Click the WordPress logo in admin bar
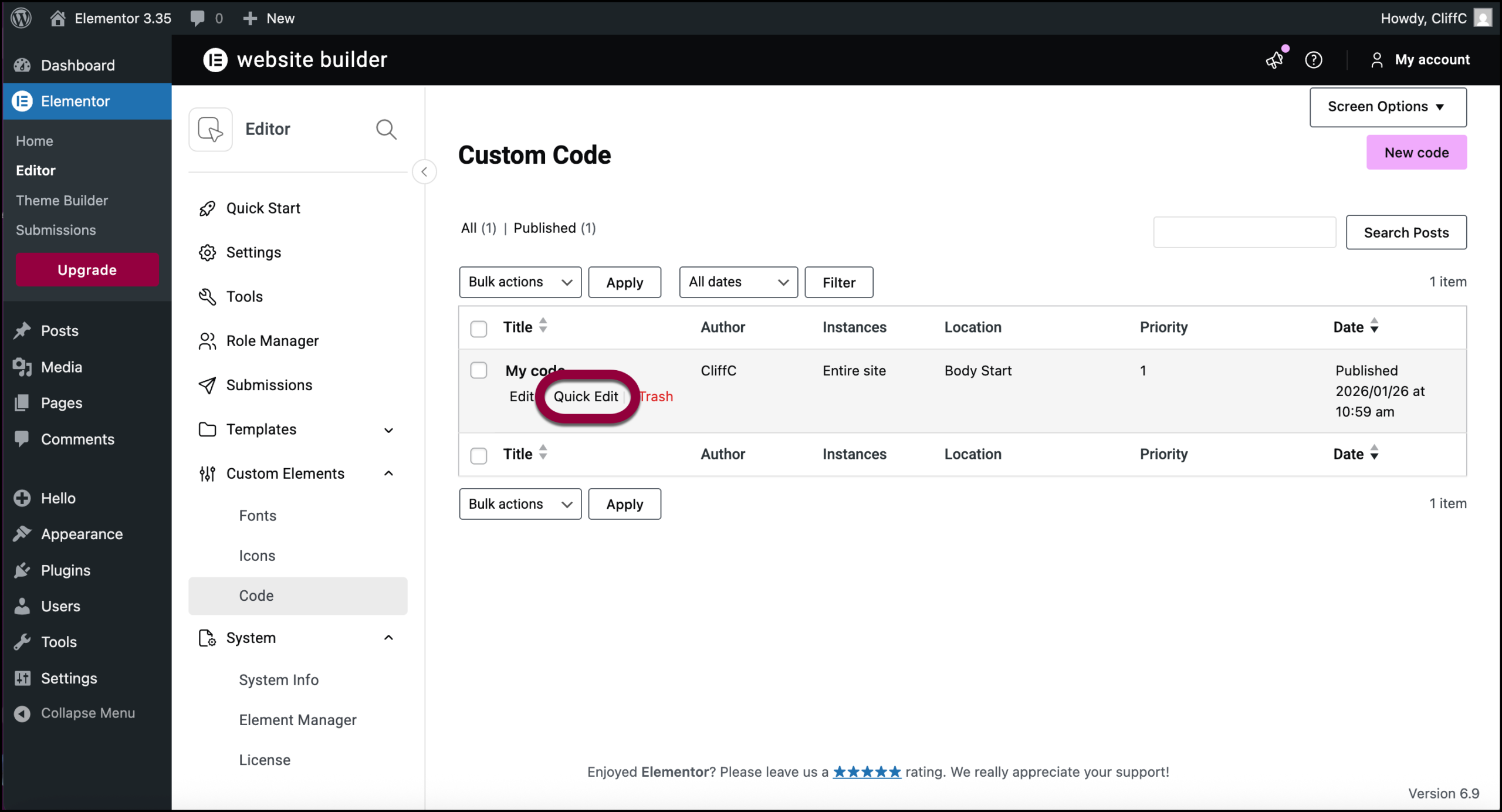This screenshot has width=1502, height=812. coord(21,18)
